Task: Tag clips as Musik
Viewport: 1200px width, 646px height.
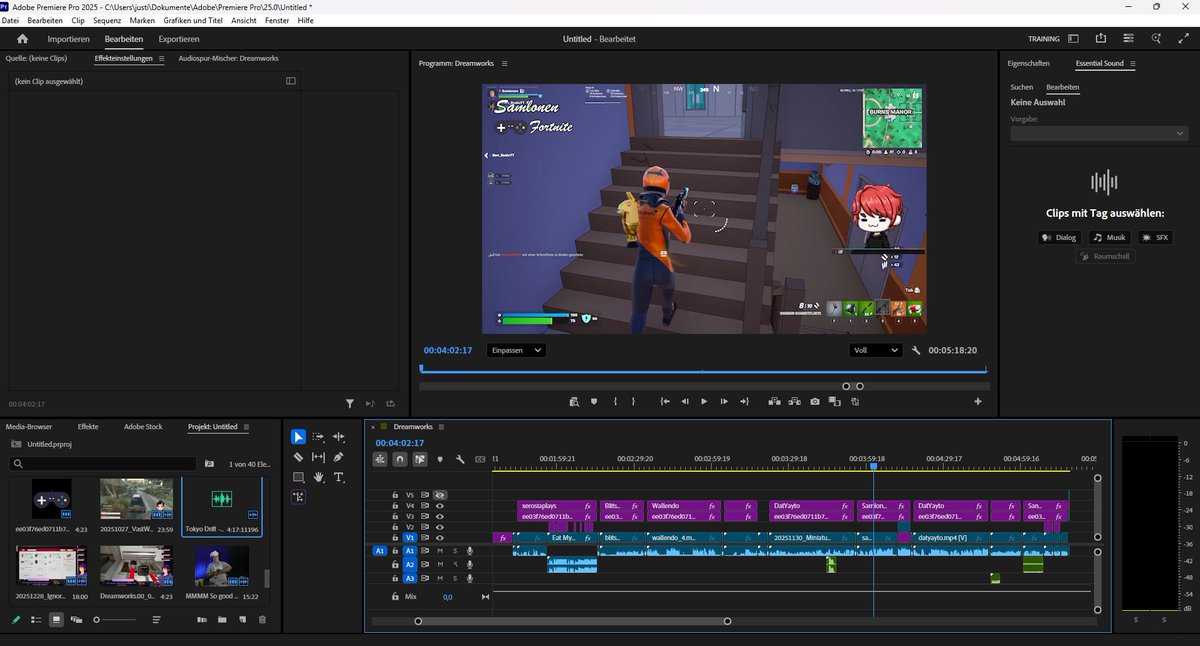Action: (1110, 238)
